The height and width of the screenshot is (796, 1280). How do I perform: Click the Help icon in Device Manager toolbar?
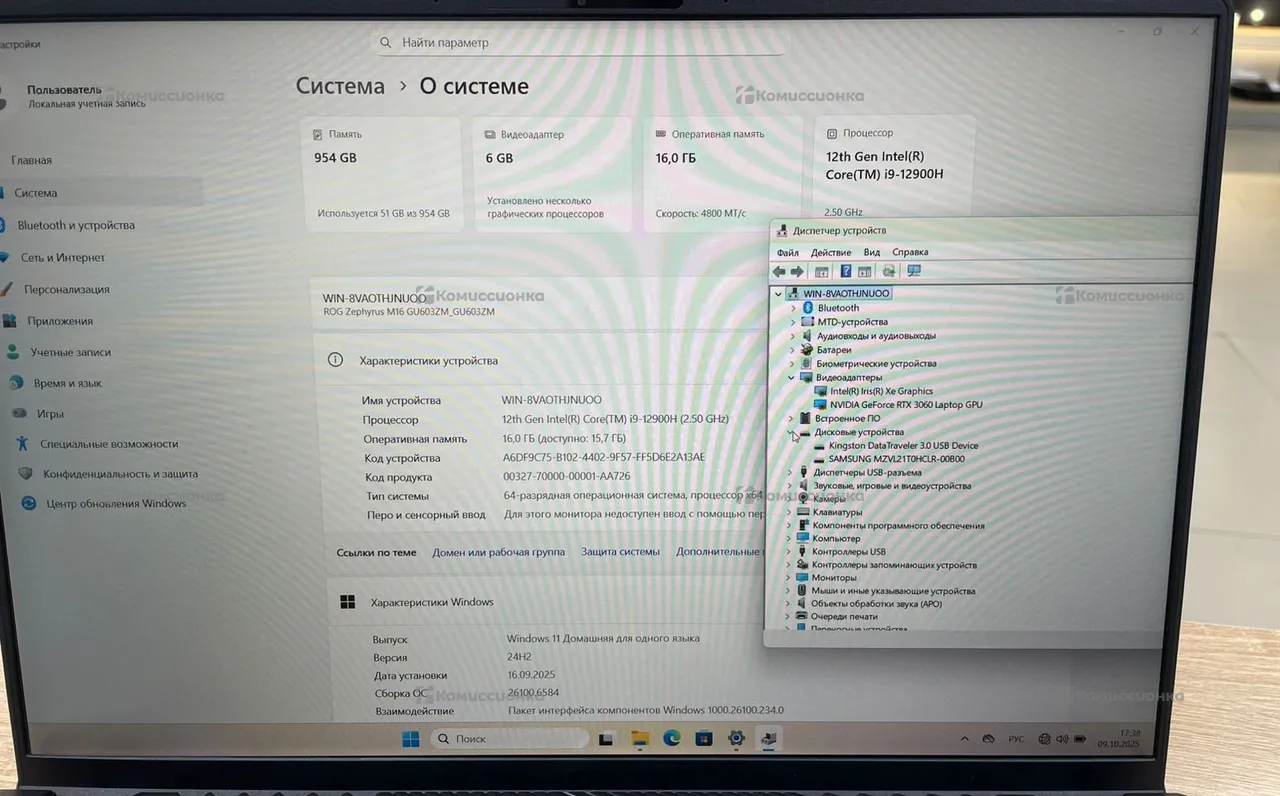pyautogui.click(x=846, y=272)
